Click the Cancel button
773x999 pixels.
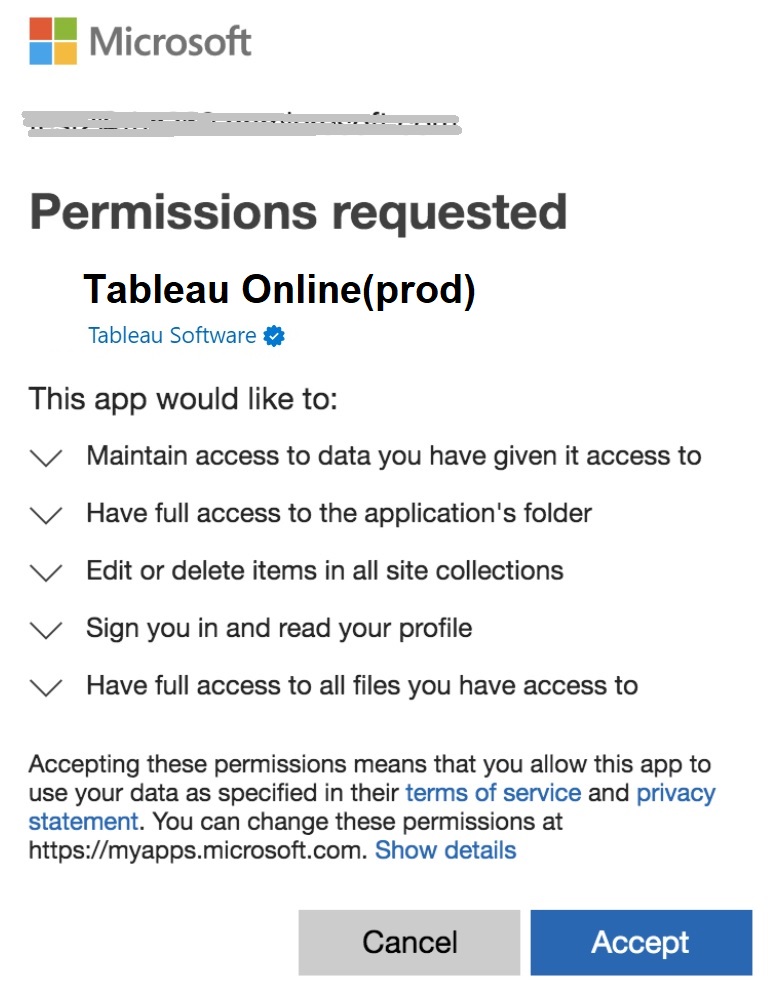409,942
